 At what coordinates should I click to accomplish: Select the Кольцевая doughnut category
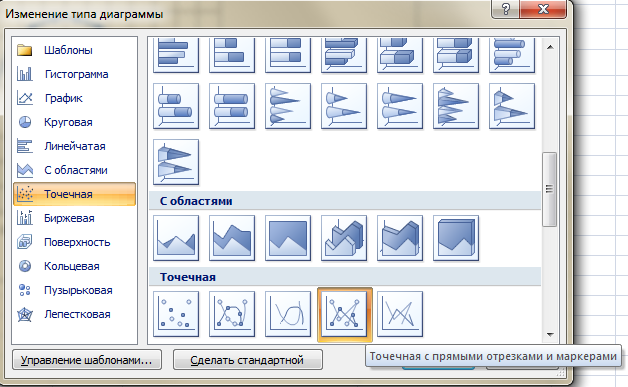click(x=74, y=266)
